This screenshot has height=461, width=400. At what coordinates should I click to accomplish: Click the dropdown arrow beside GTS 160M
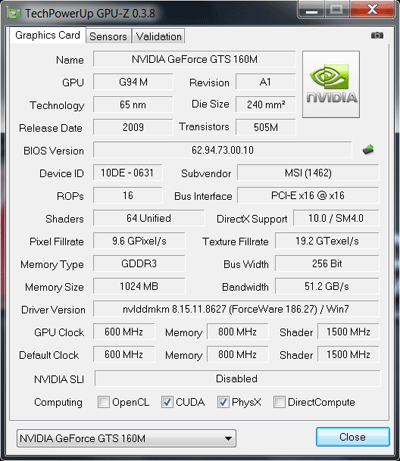coord(228,438)
